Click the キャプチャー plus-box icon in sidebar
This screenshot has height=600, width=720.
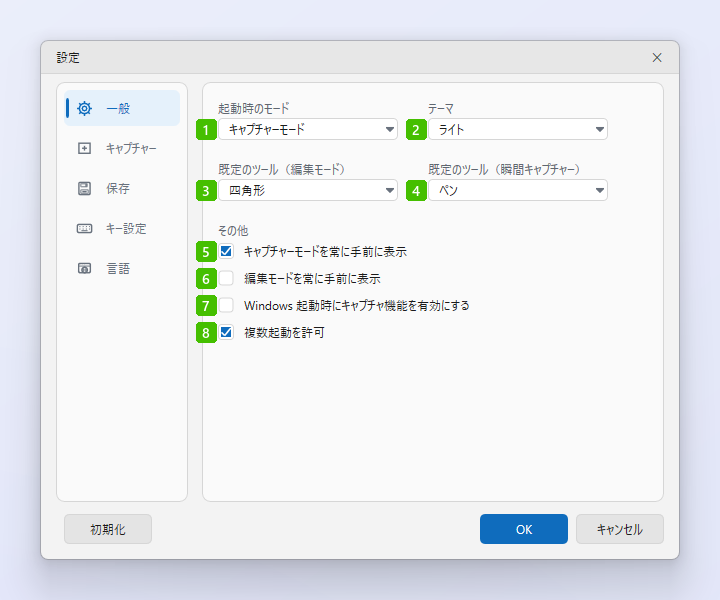84,148
